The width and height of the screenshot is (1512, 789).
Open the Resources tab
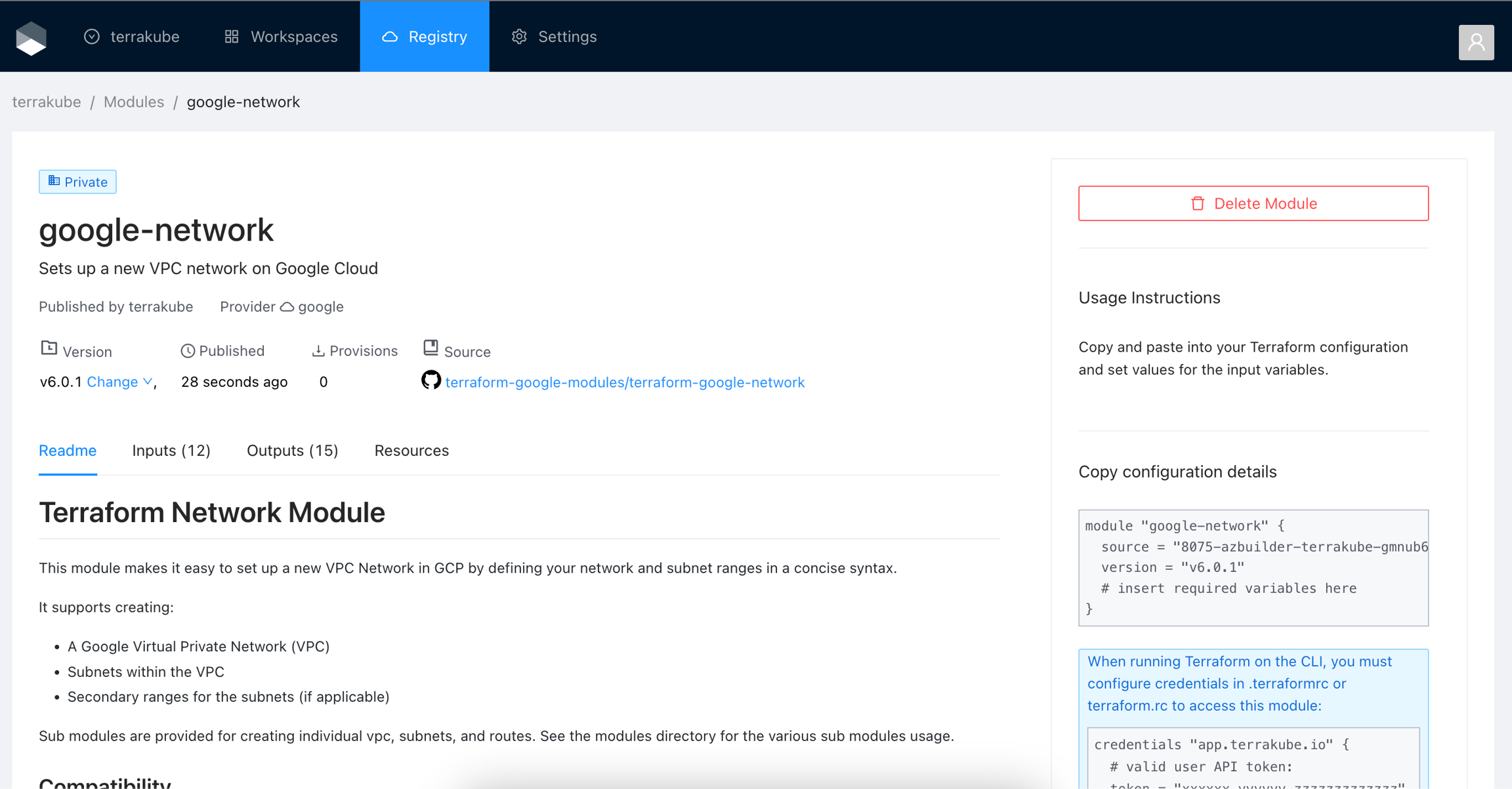coord(411,451)
